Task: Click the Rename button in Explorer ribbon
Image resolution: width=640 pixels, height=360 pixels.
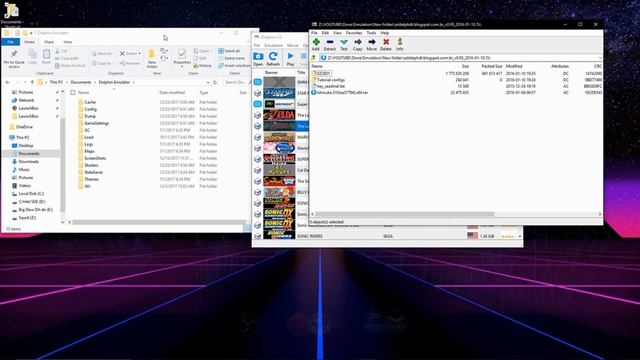Action: click(130, 63)
